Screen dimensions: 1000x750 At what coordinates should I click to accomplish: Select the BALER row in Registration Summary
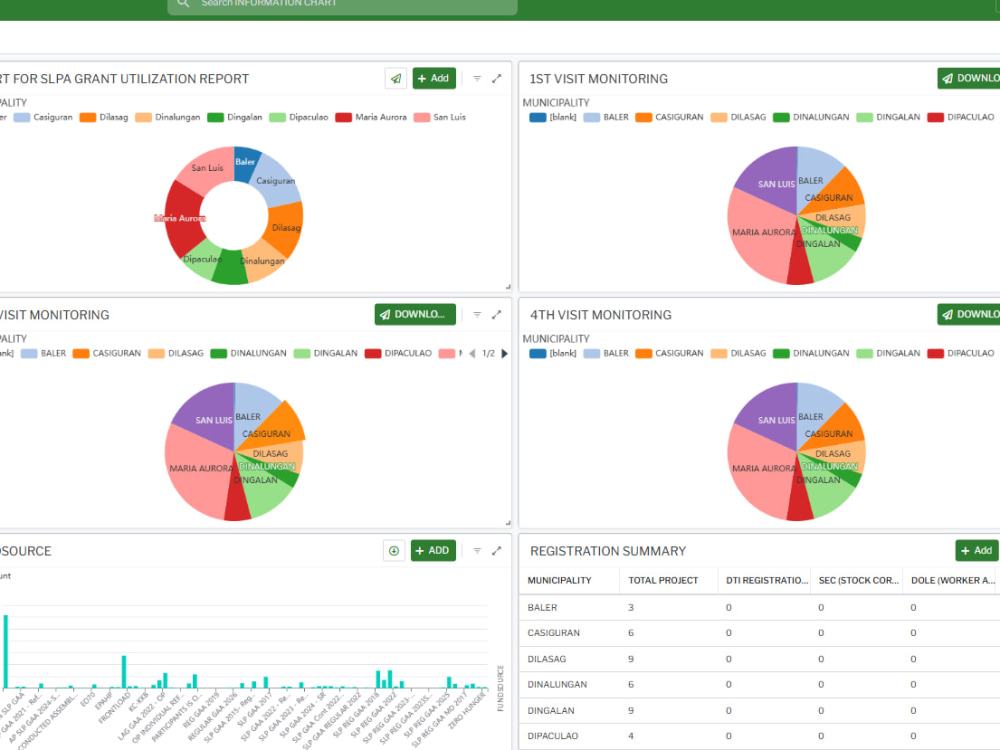[x=760, y=608]
